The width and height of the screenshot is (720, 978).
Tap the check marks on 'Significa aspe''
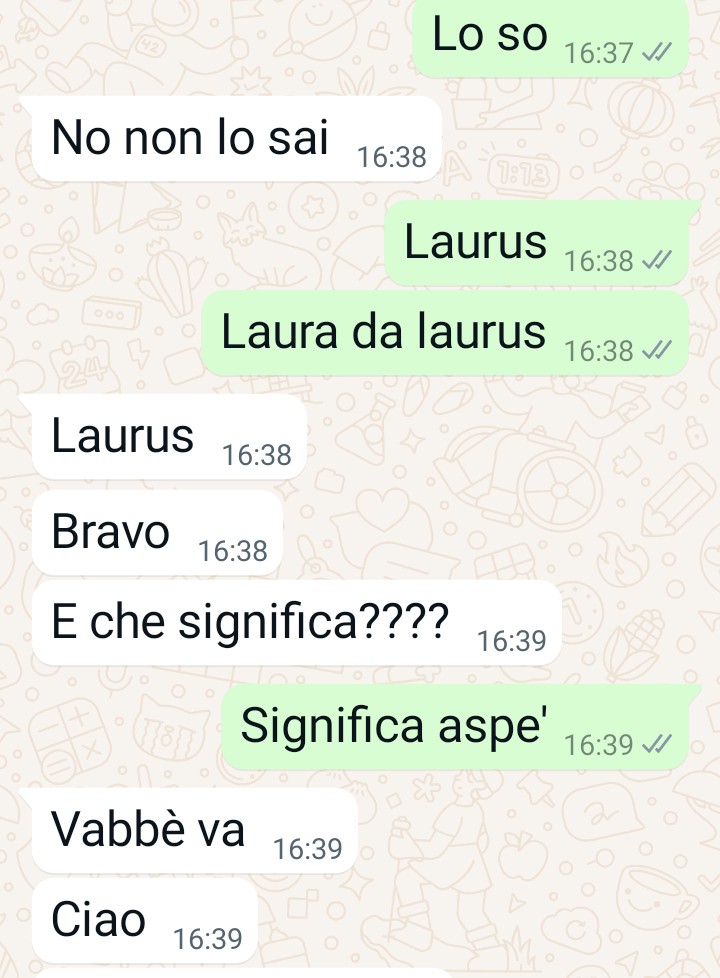point(657,744)
